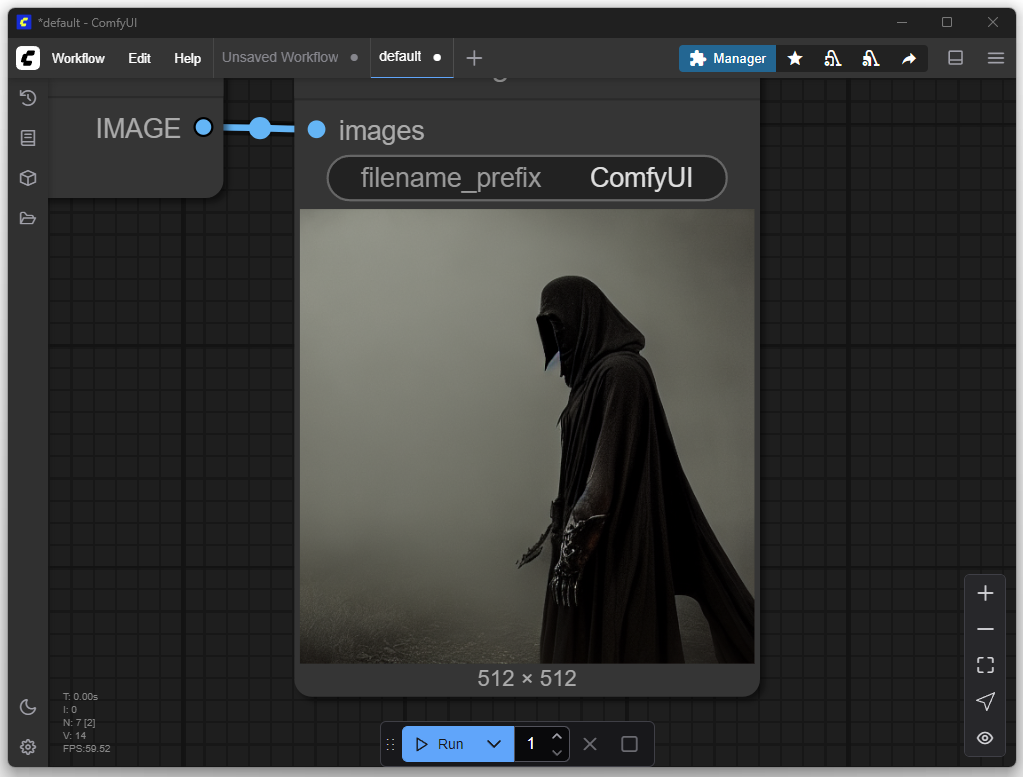Click the Manager button
Viewport: 1023px width, 777px height.
(727, 58)
